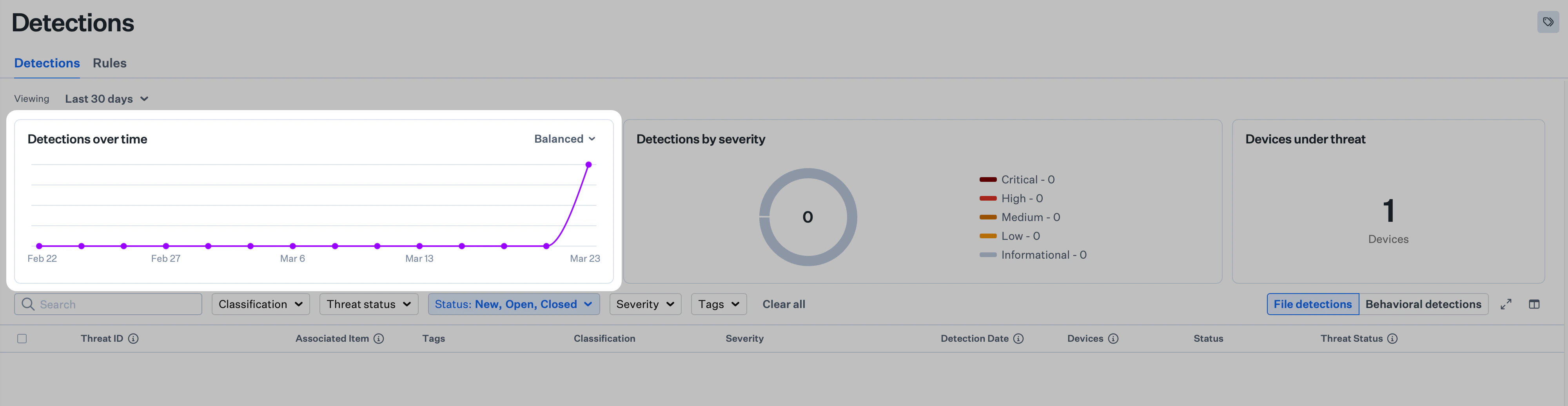Click the info icon beside Threat Status
The height and width of the screenshot is (406, 1568).
1393,339
